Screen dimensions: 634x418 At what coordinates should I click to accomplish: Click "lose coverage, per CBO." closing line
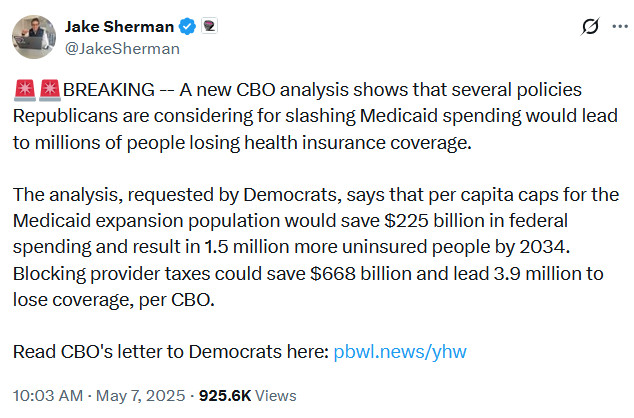click(114, 300)
